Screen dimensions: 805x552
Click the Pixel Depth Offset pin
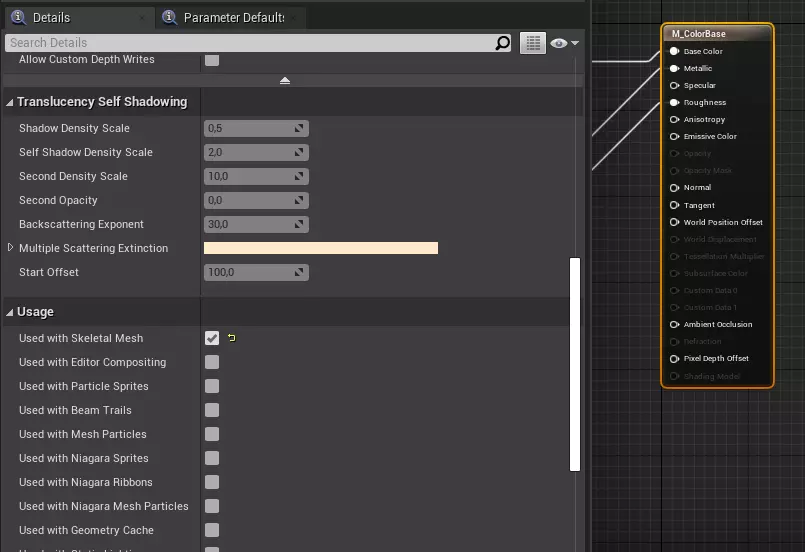click(675, 358)
